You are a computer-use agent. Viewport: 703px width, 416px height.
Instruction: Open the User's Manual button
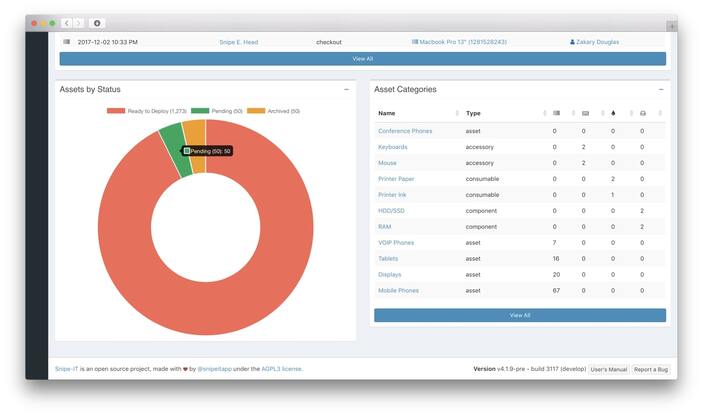pos(608,369)
